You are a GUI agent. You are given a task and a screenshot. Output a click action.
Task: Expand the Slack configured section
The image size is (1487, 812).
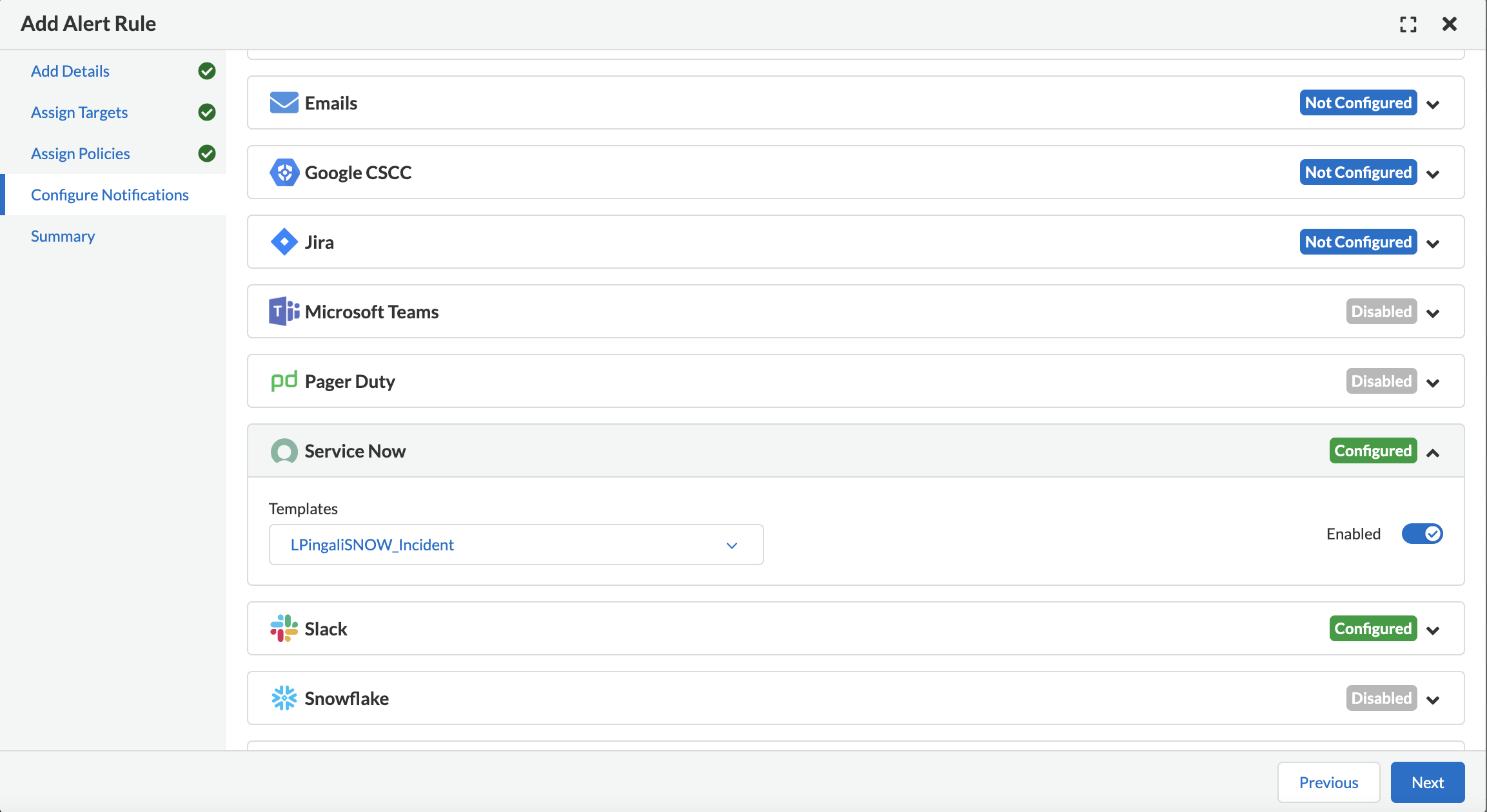(x=1434, y=629)
